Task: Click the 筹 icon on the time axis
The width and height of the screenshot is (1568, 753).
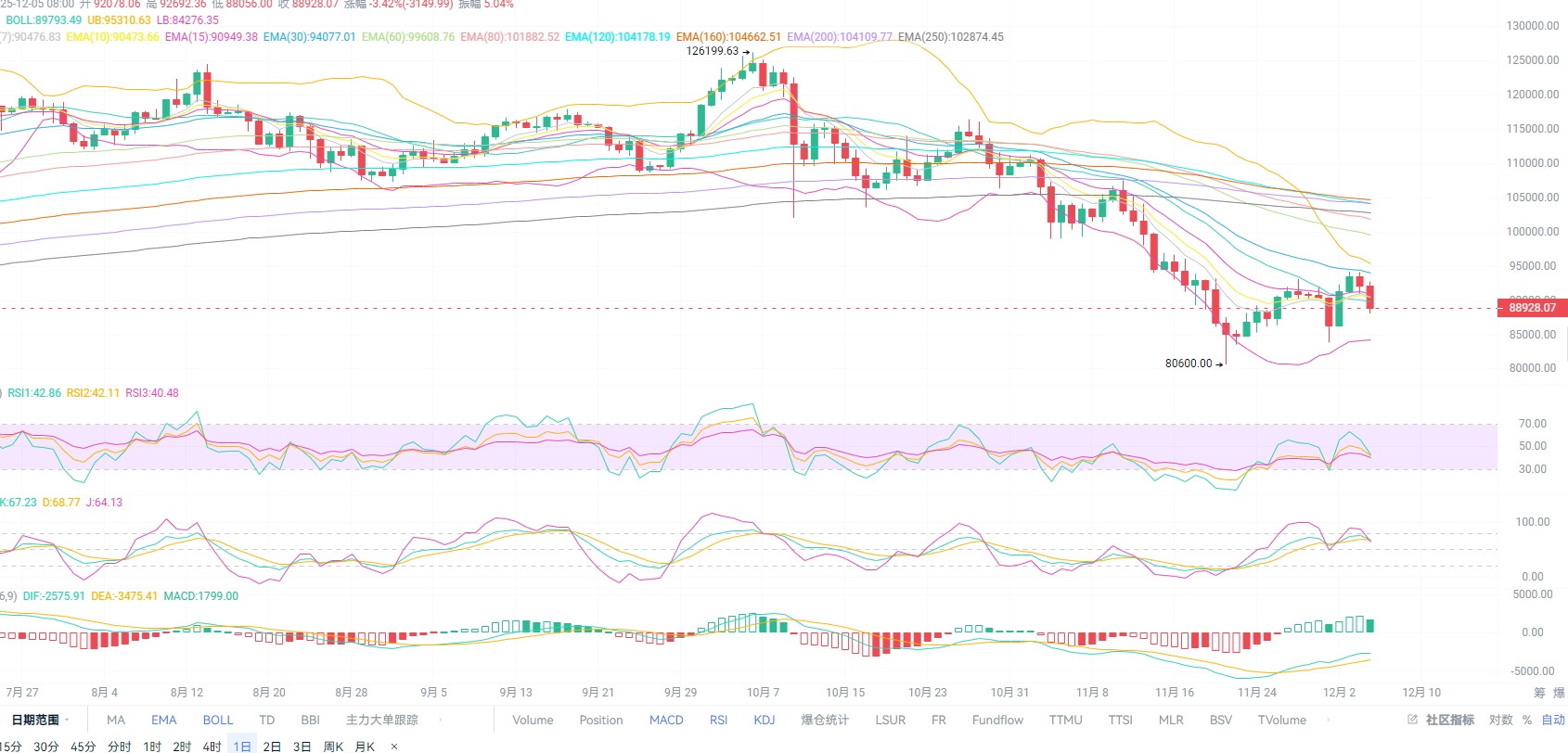Action: click(1539, 693)
